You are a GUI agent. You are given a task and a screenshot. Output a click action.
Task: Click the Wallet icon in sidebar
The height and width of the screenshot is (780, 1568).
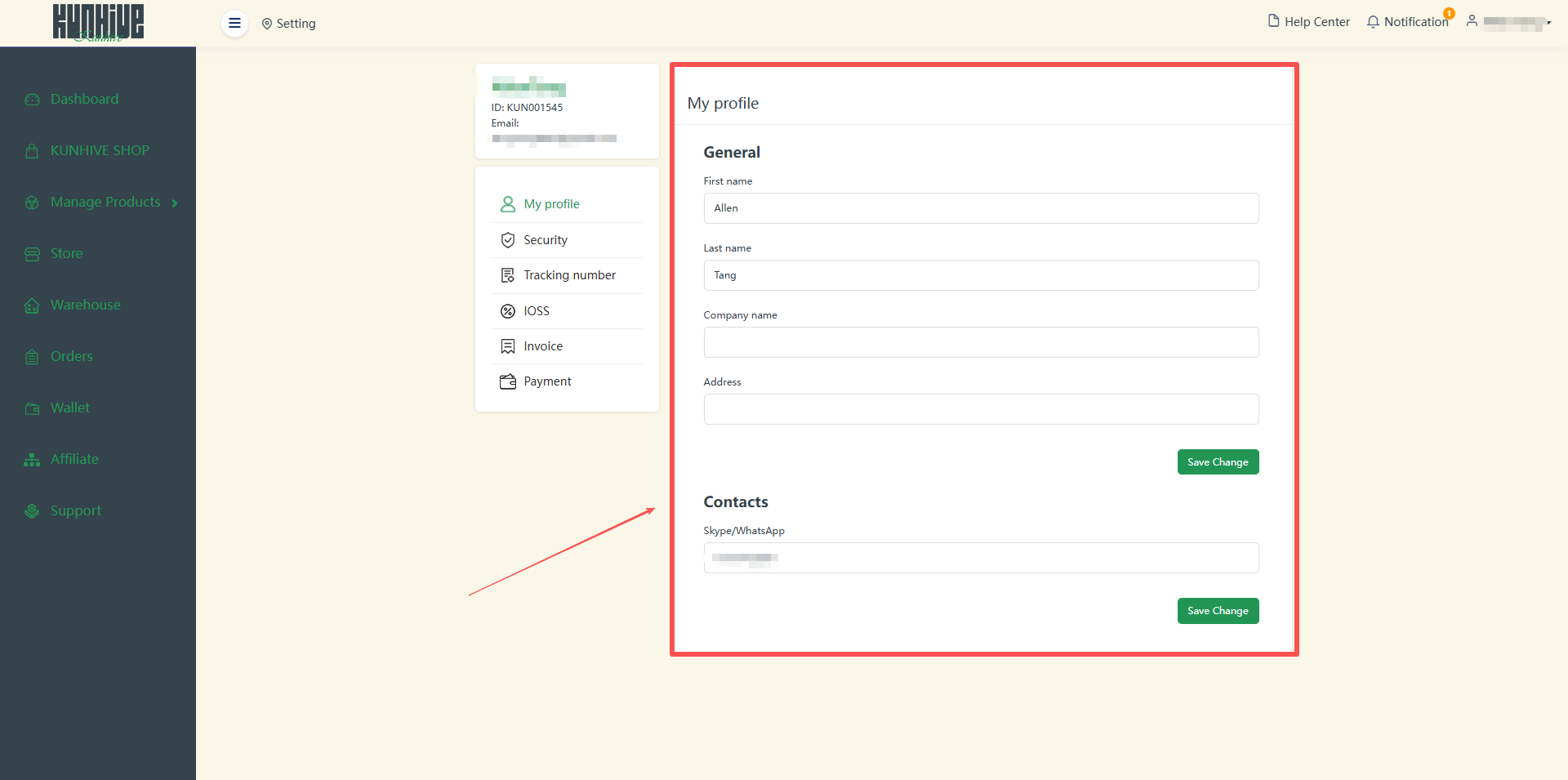(32, 408)
